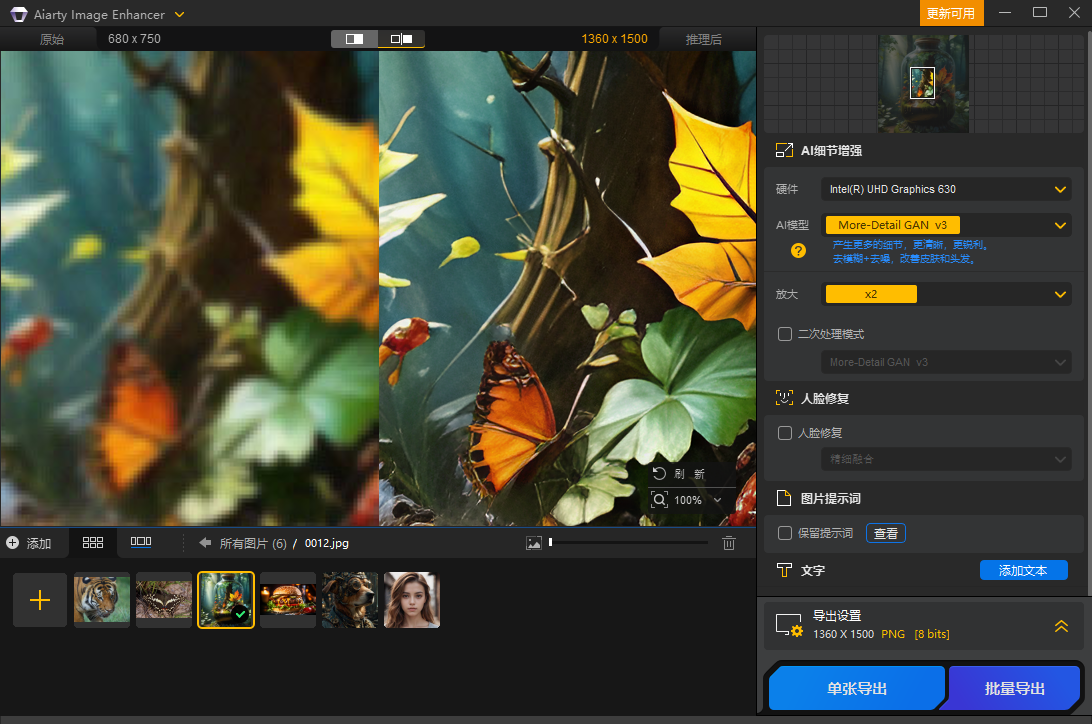Enable the 人脸修复 checkbox

point(785,433)
